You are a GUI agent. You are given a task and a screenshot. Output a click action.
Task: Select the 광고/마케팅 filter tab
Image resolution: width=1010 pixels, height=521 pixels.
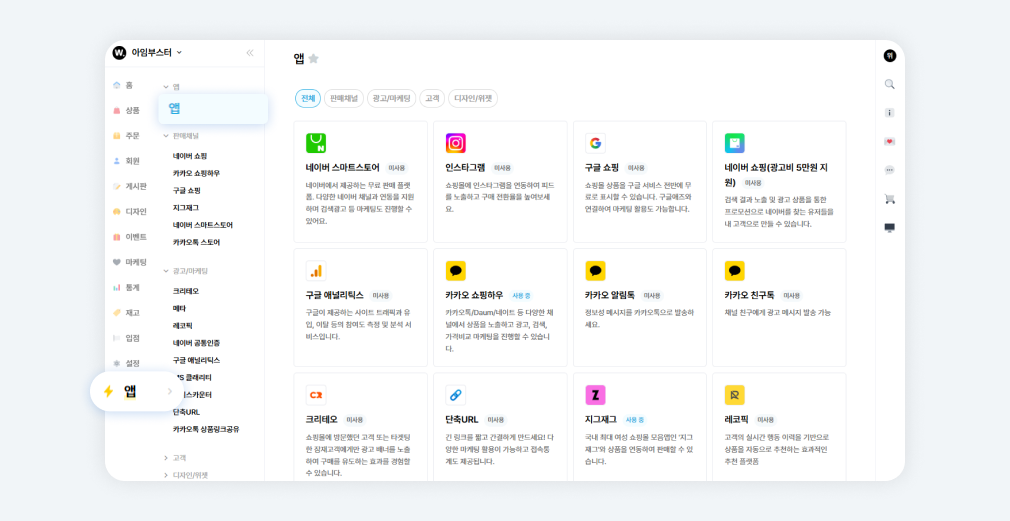[x=392, y=99]
